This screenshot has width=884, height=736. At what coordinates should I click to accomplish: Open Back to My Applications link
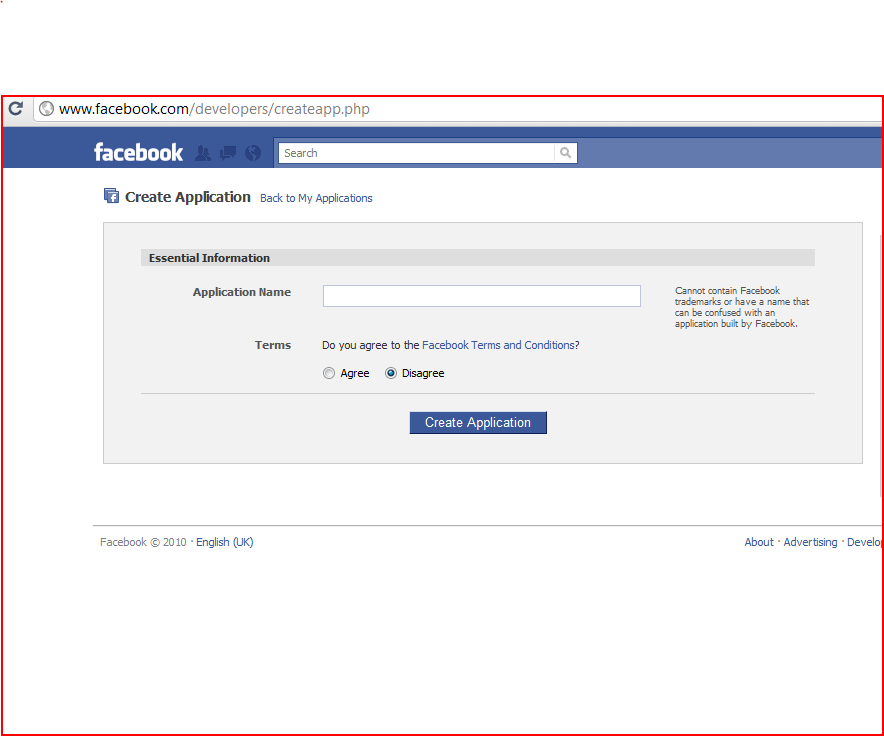coord(316,198)
